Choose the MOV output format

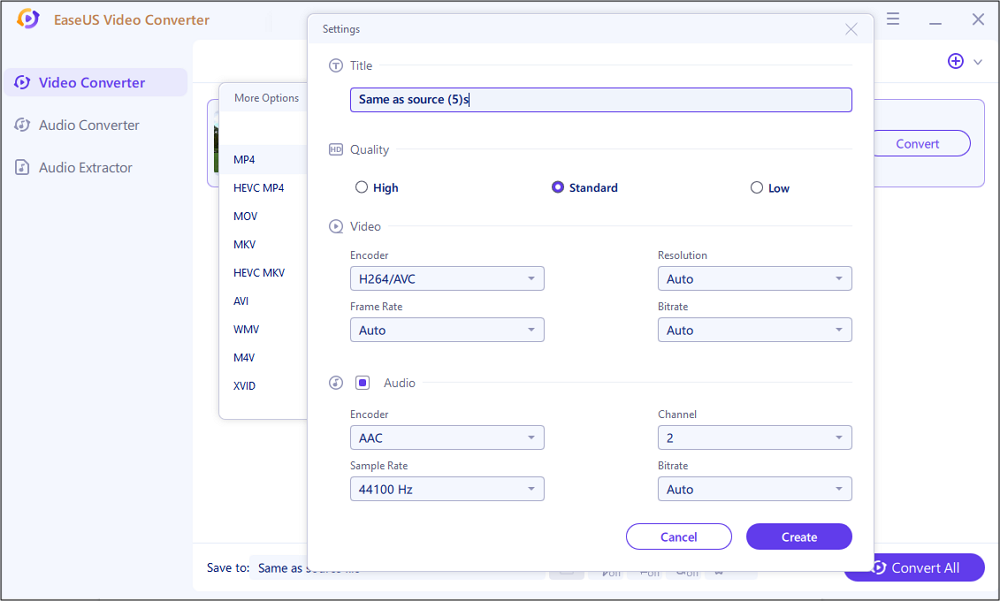coord(244,216)
